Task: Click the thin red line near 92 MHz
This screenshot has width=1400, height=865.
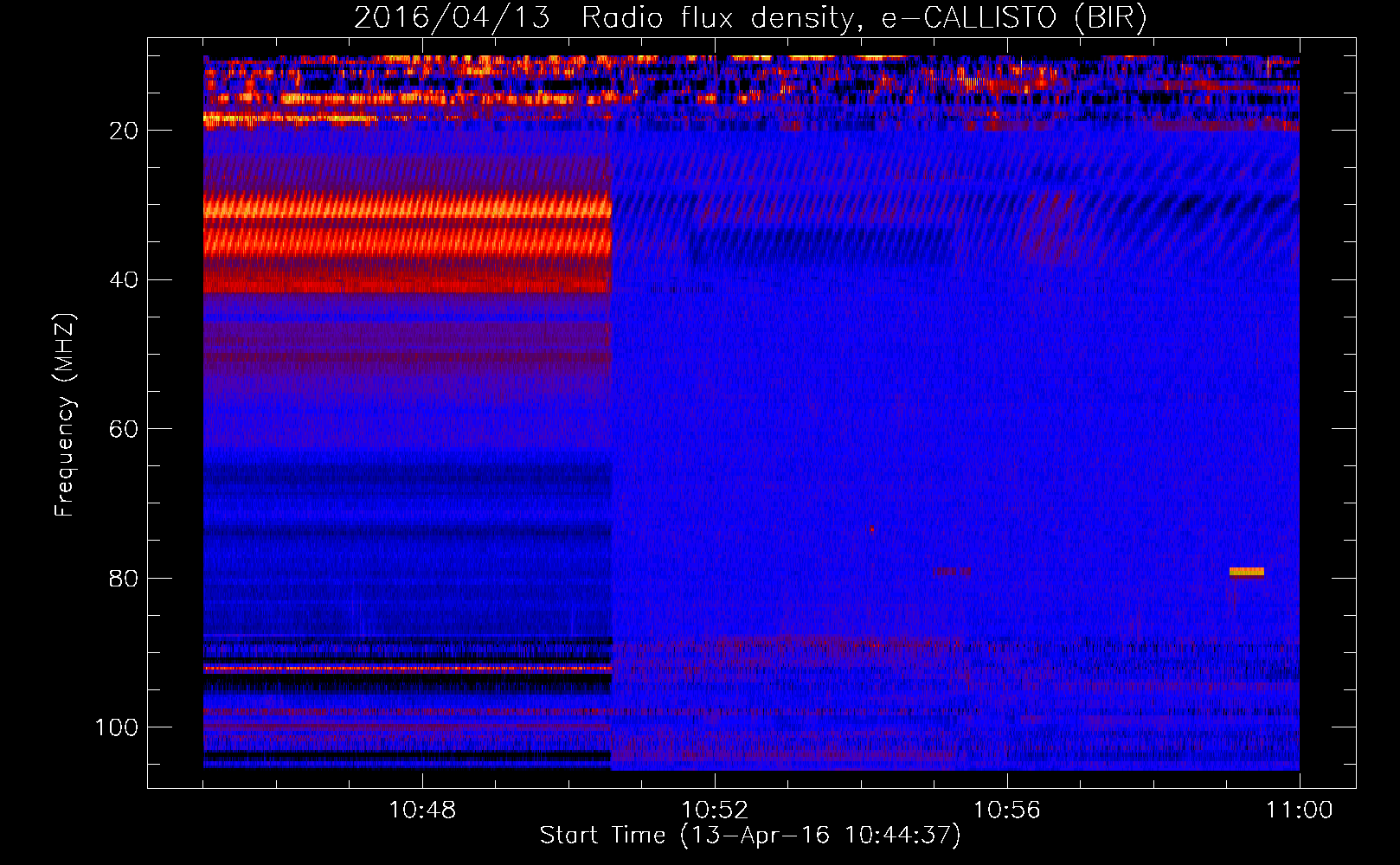Action: click(x=408, y=669)
